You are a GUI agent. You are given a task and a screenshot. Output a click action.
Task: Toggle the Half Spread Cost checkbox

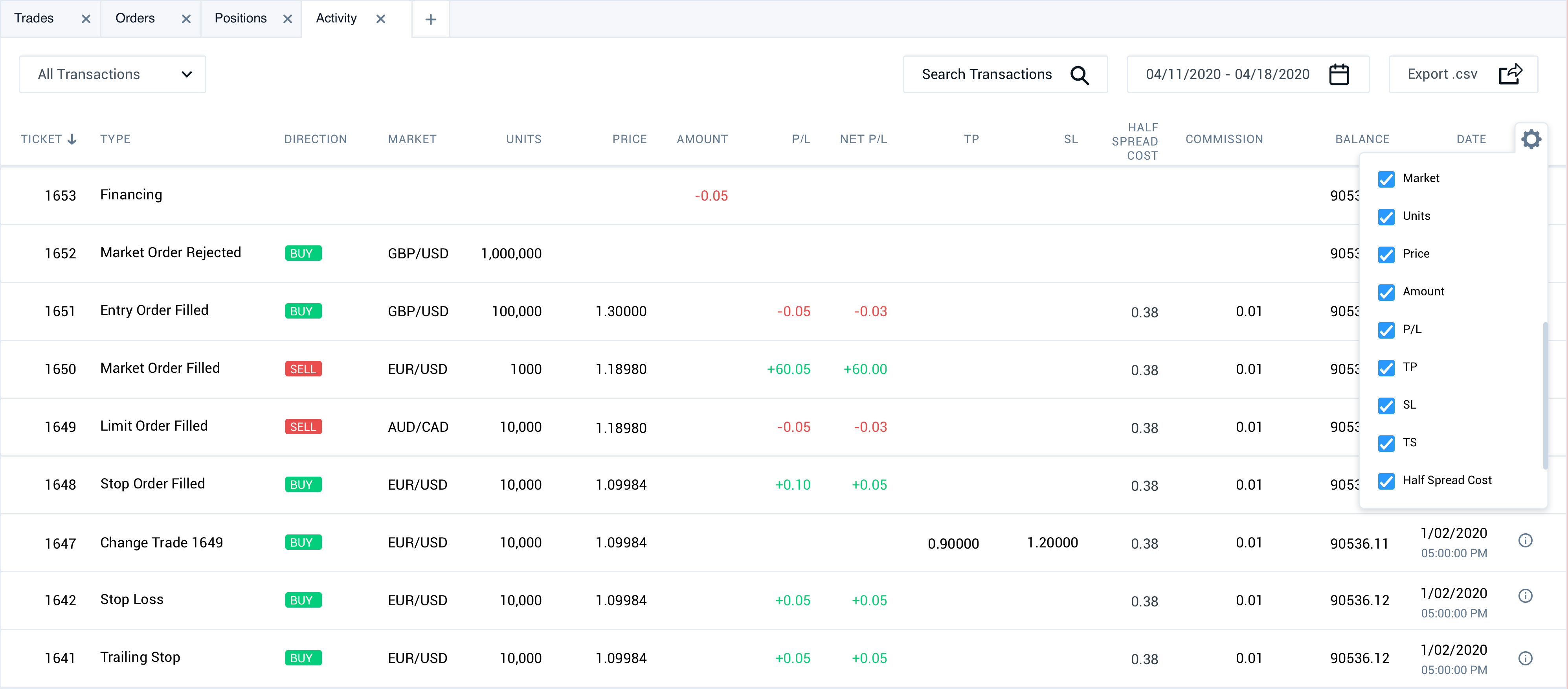[x=1386, y=481]
